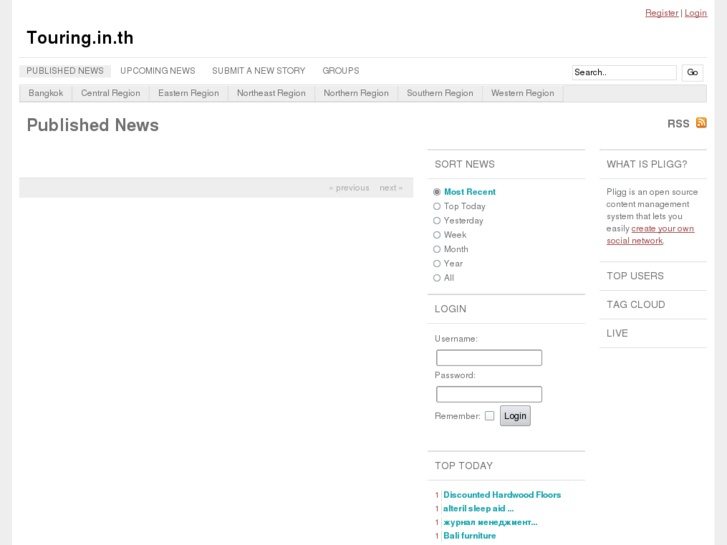Open the Touring.in.th site title
Screen dimensions: 727x545
click(80, 38)
